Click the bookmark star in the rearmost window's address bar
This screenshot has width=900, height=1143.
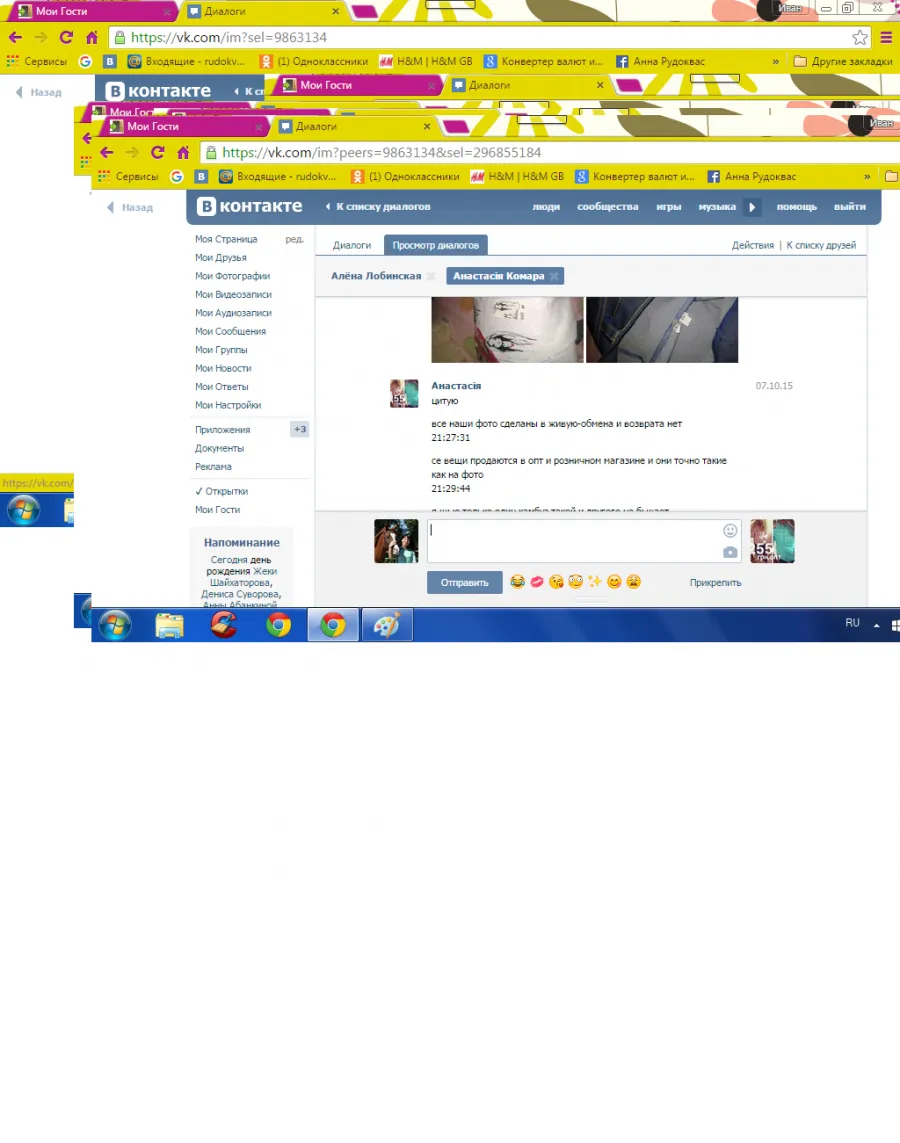point(860,37)
